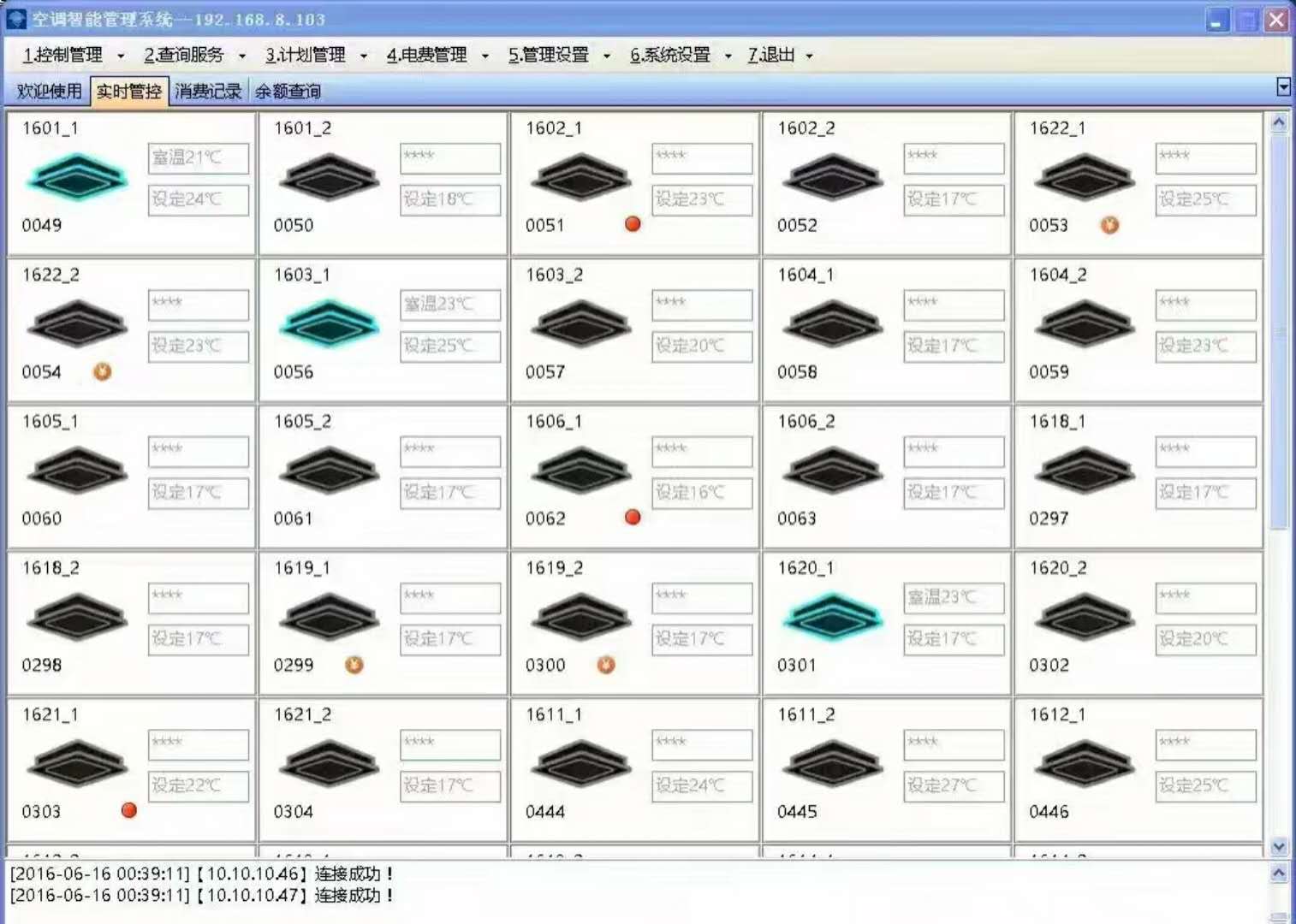Select air conditioner icon for room 1619_1
Screen dimensions: 1296x924
(x=330, y=616)
